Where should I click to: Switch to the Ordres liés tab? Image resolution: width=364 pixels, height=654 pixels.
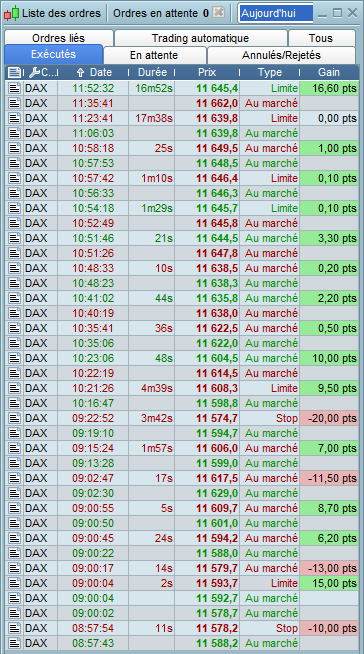click(x=59, y=38)
